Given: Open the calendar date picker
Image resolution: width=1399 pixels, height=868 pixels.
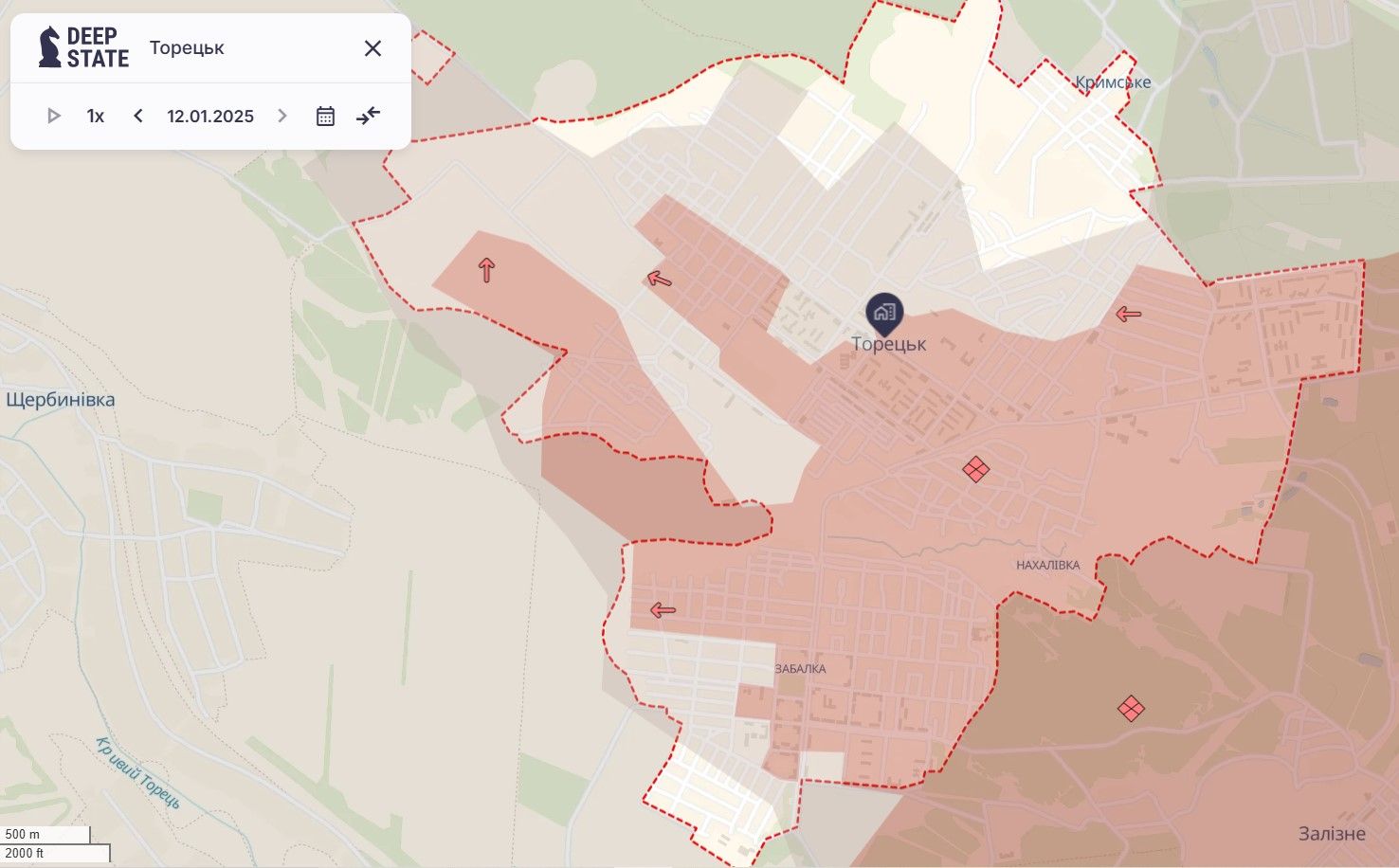Looking at the screenshot, I should pyautogui.click(x=325, y=116).
